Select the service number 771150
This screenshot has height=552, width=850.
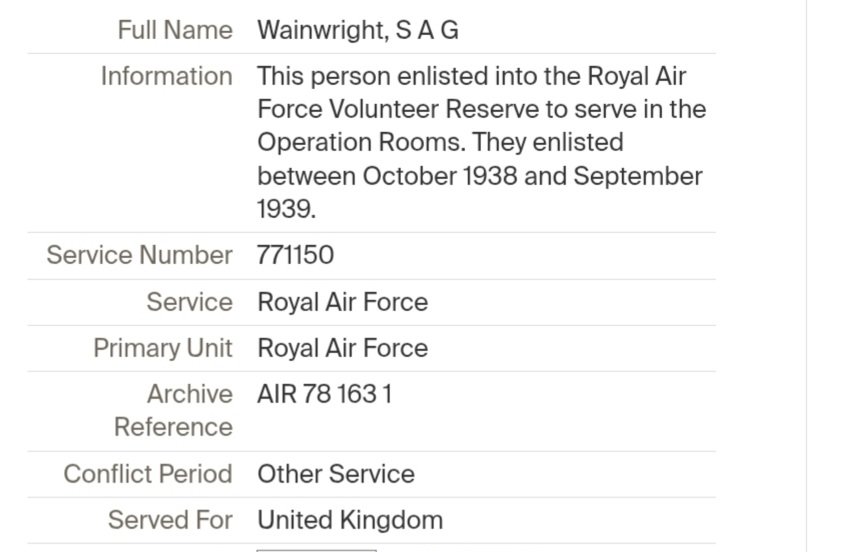(x=295, y=255)
